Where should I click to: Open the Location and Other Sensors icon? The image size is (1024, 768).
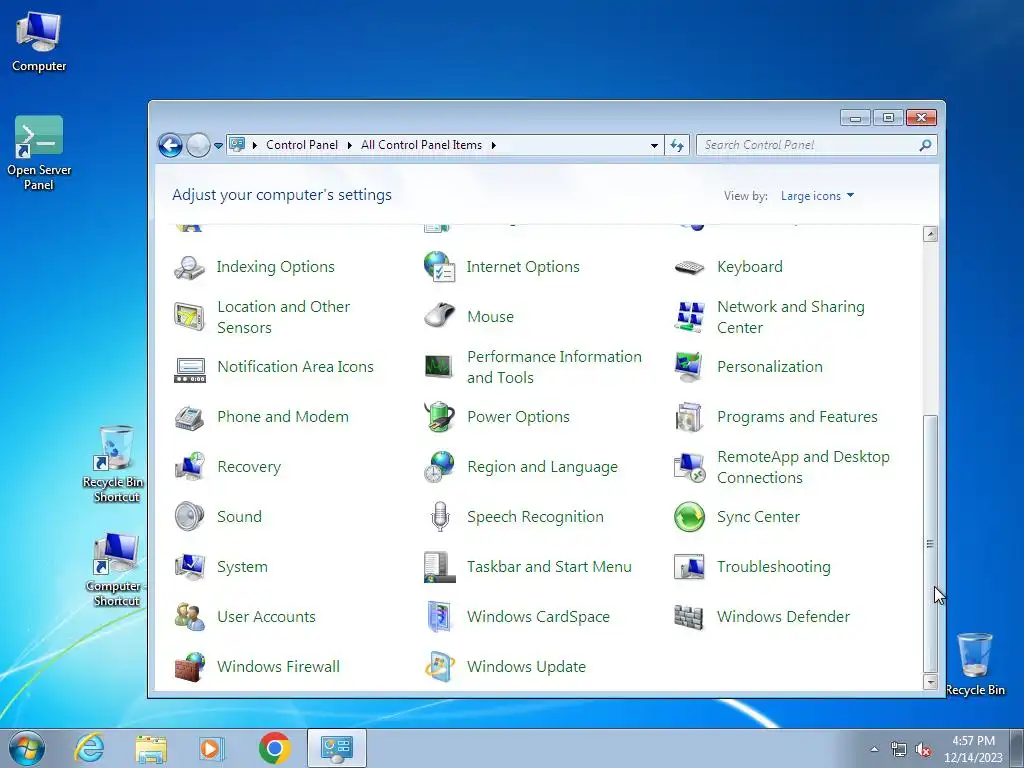(x=189, y=317)
